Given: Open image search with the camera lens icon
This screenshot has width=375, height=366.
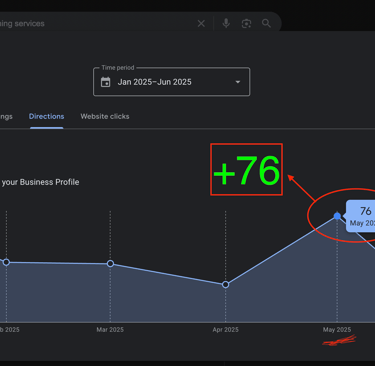Looking at the screenshot, I should coord(246,23).
